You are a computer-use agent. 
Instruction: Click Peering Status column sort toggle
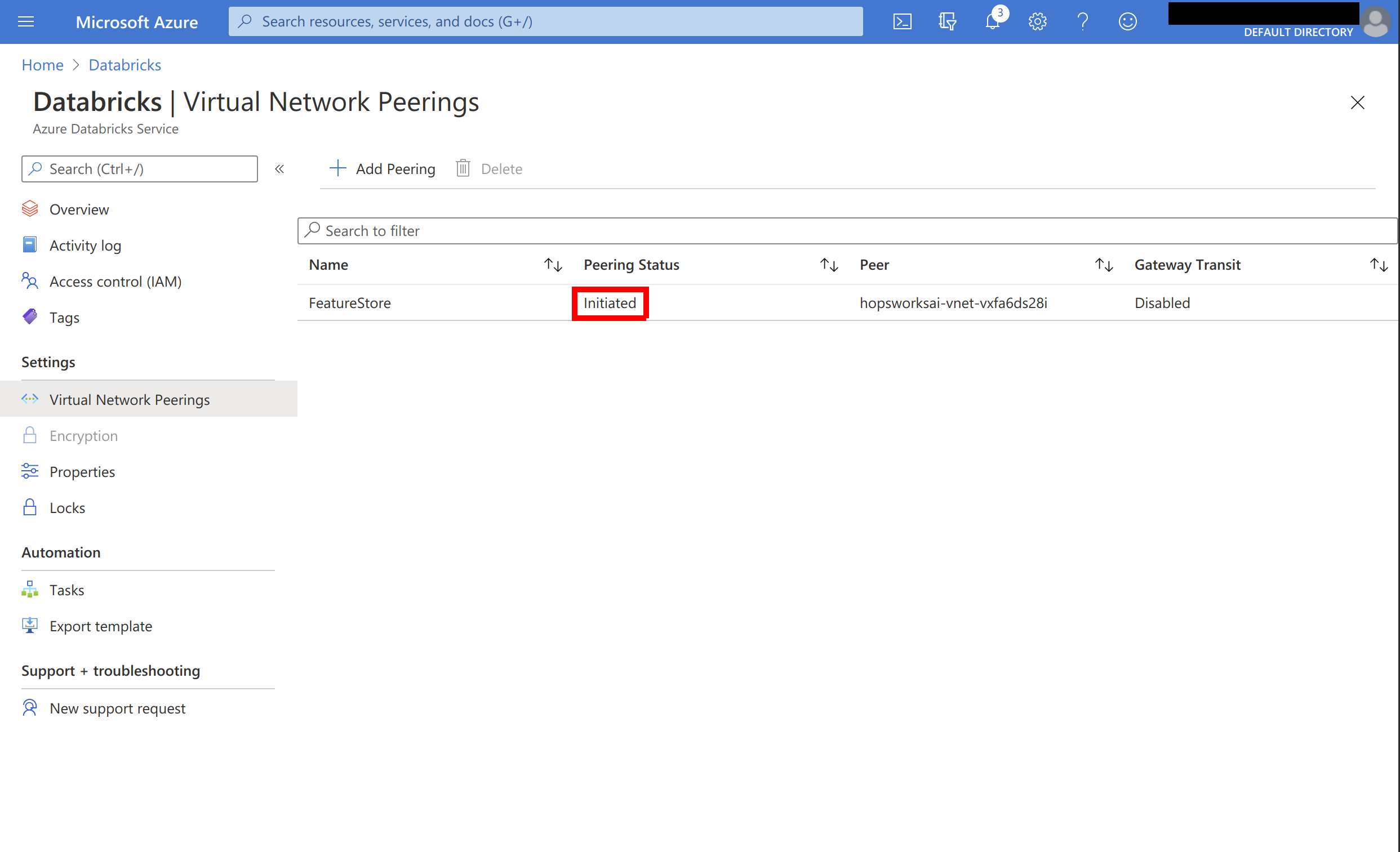point(830,264)
